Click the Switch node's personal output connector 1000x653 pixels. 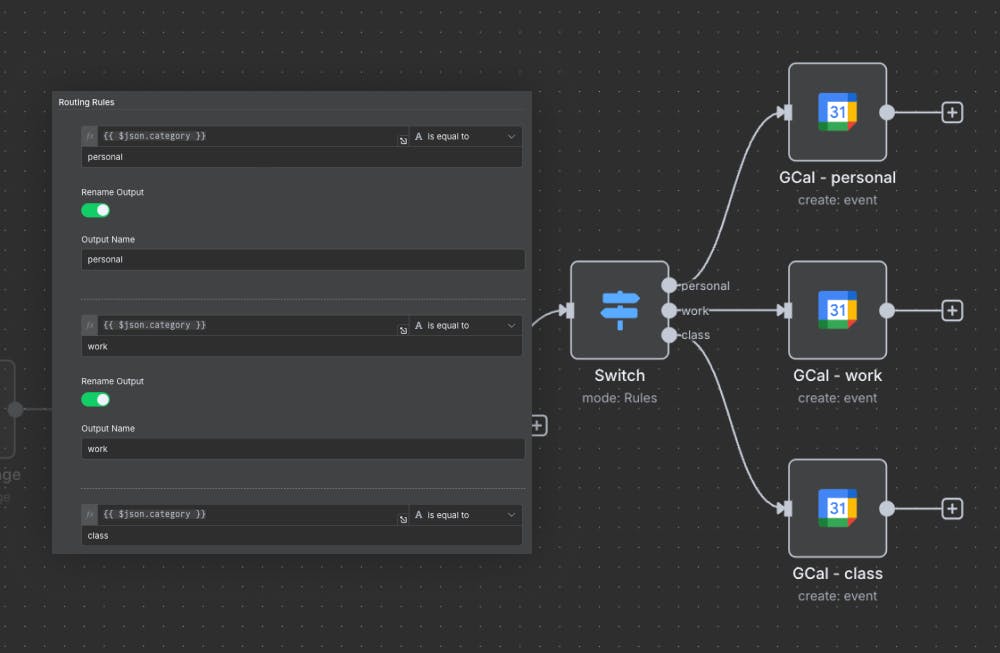[x=668, y=285]
